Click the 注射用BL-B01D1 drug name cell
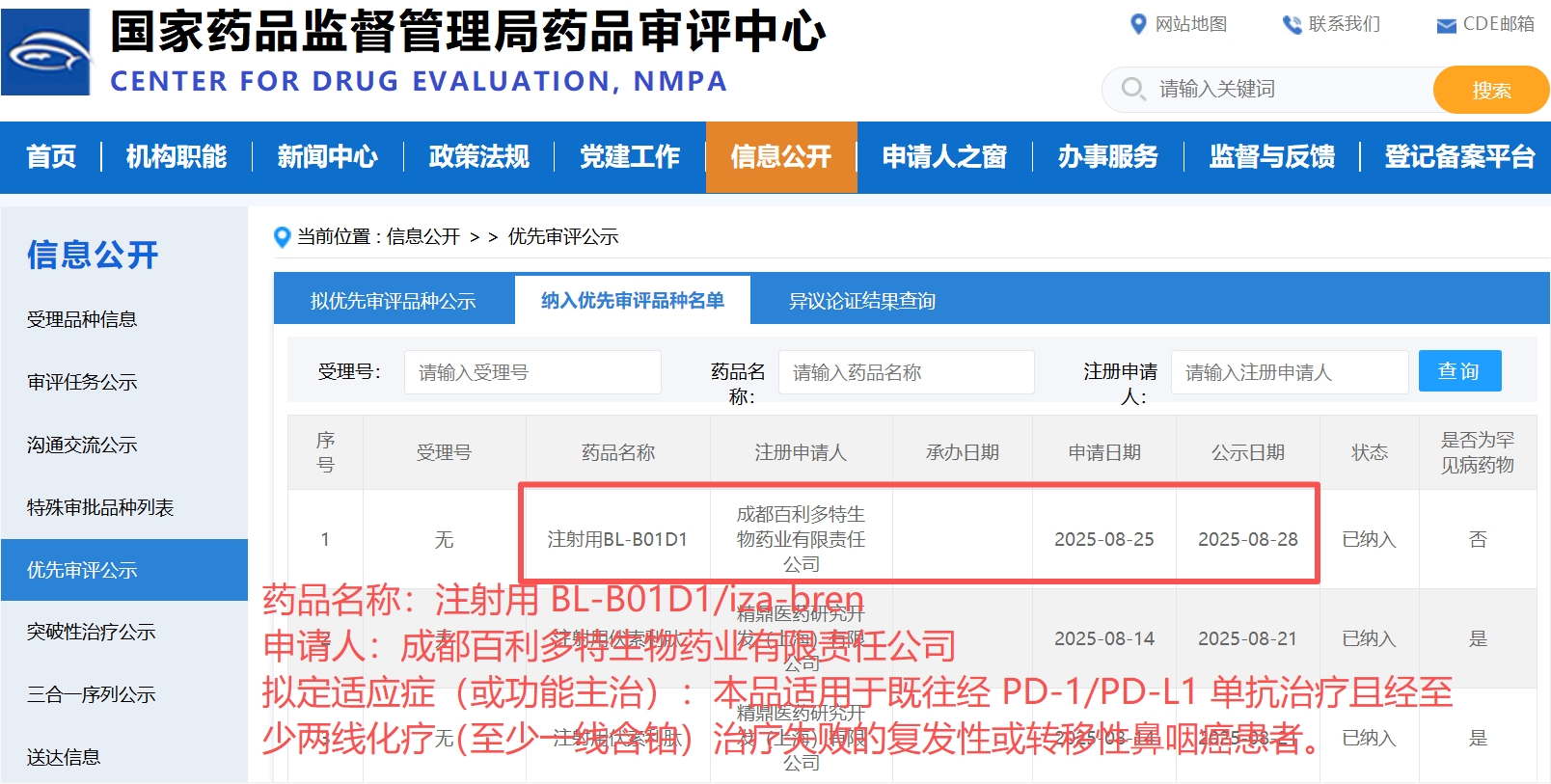Image resolution: width=1551 pixels, height=784 pixels. 617,539
